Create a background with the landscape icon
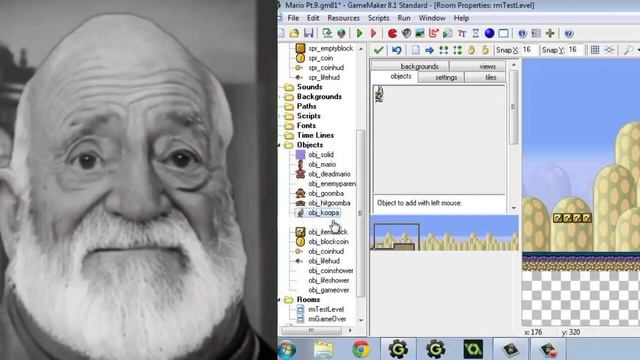Image resolution: width=640 pixels, height=360 pixels. point(420,33)
